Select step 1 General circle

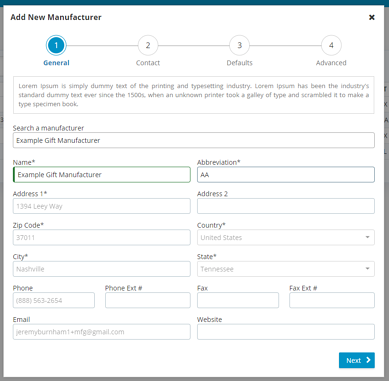click(56, 45)
